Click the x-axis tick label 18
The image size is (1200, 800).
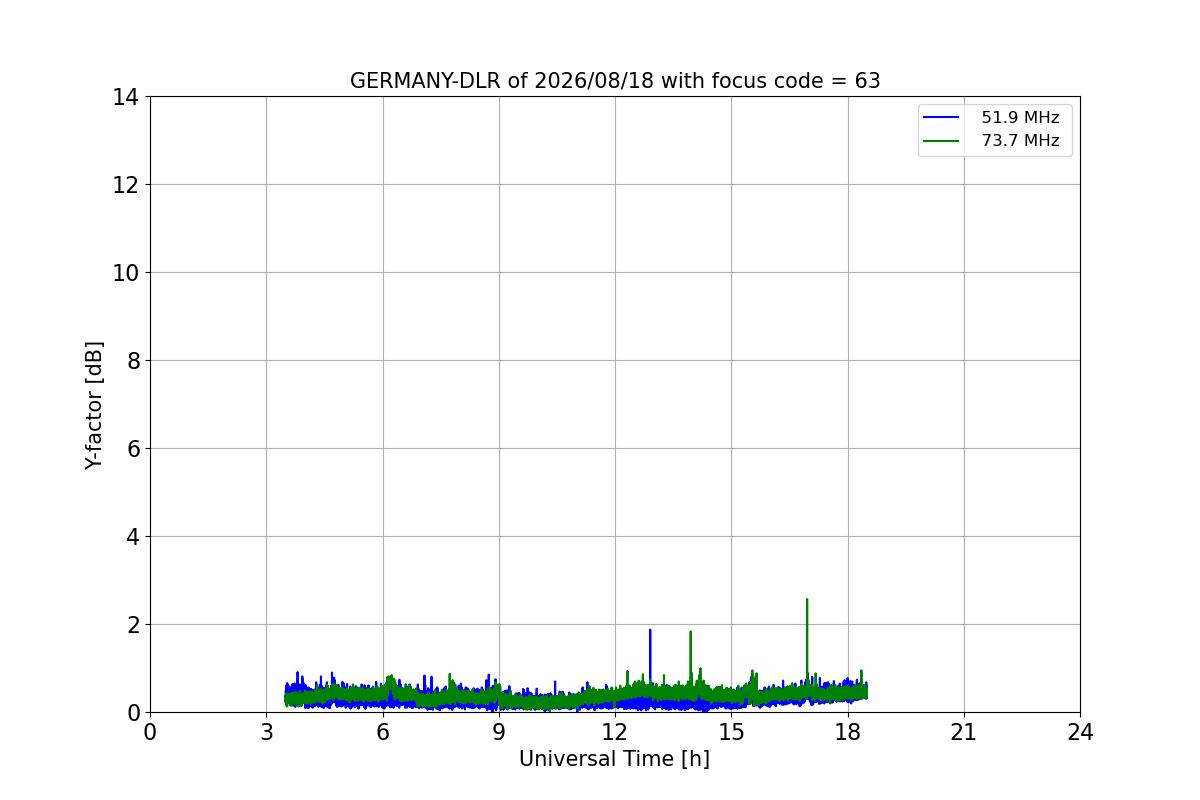click(x=848, y=732)
